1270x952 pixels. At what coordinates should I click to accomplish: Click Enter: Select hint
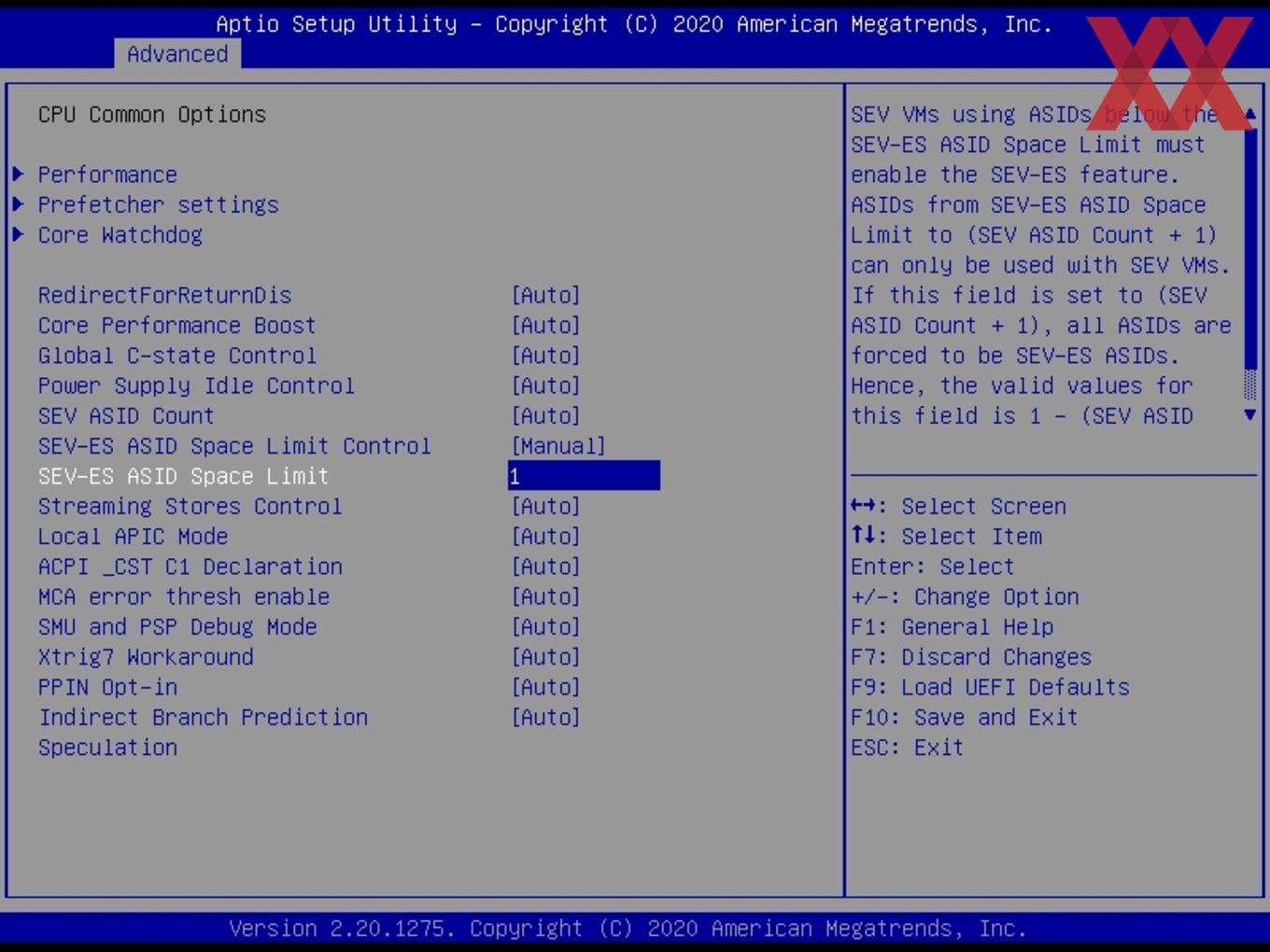(932, 567)
